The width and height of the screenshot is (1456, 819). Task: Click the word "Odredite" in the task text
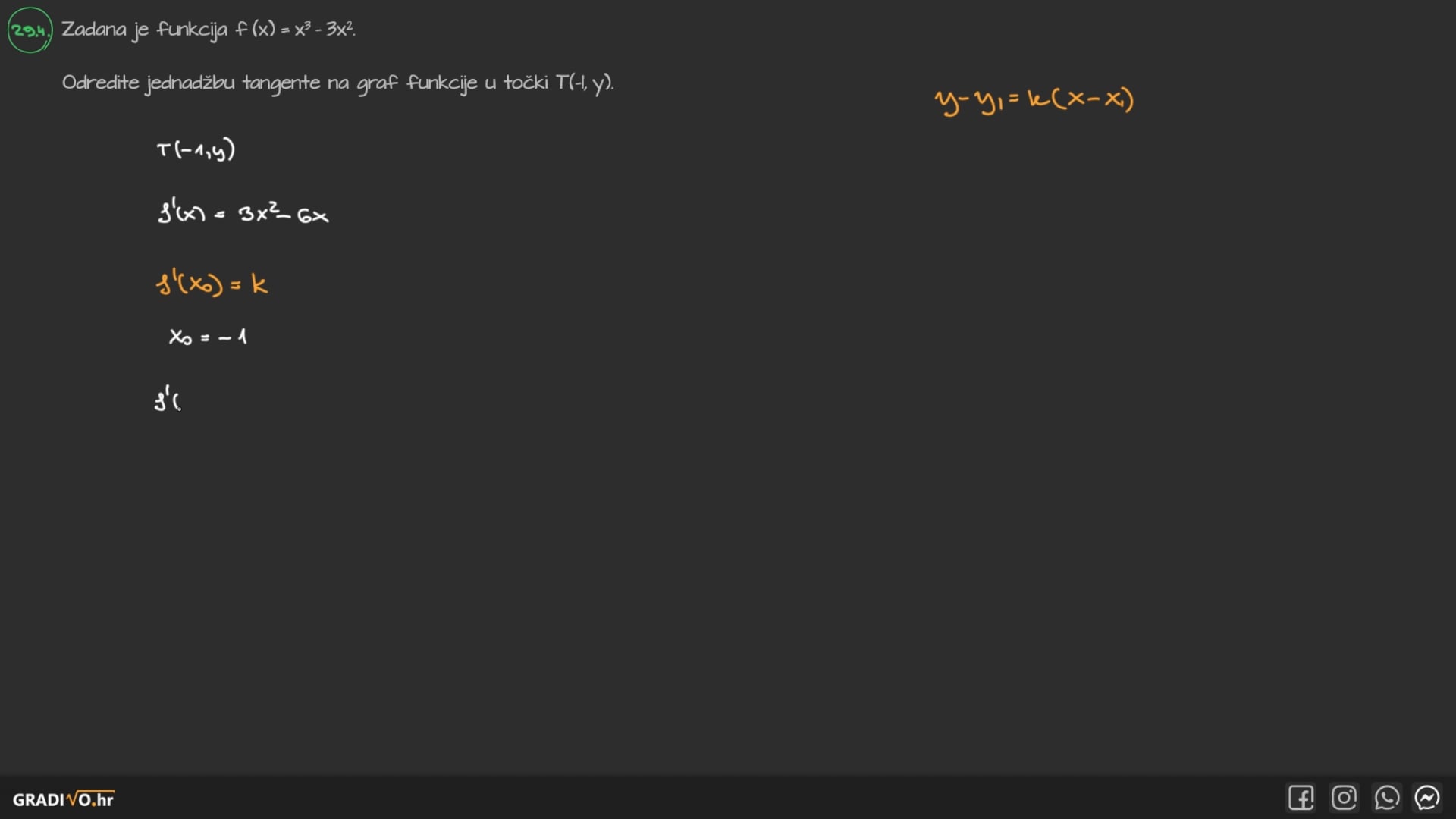pyautogui.click(x=100, y=82)
